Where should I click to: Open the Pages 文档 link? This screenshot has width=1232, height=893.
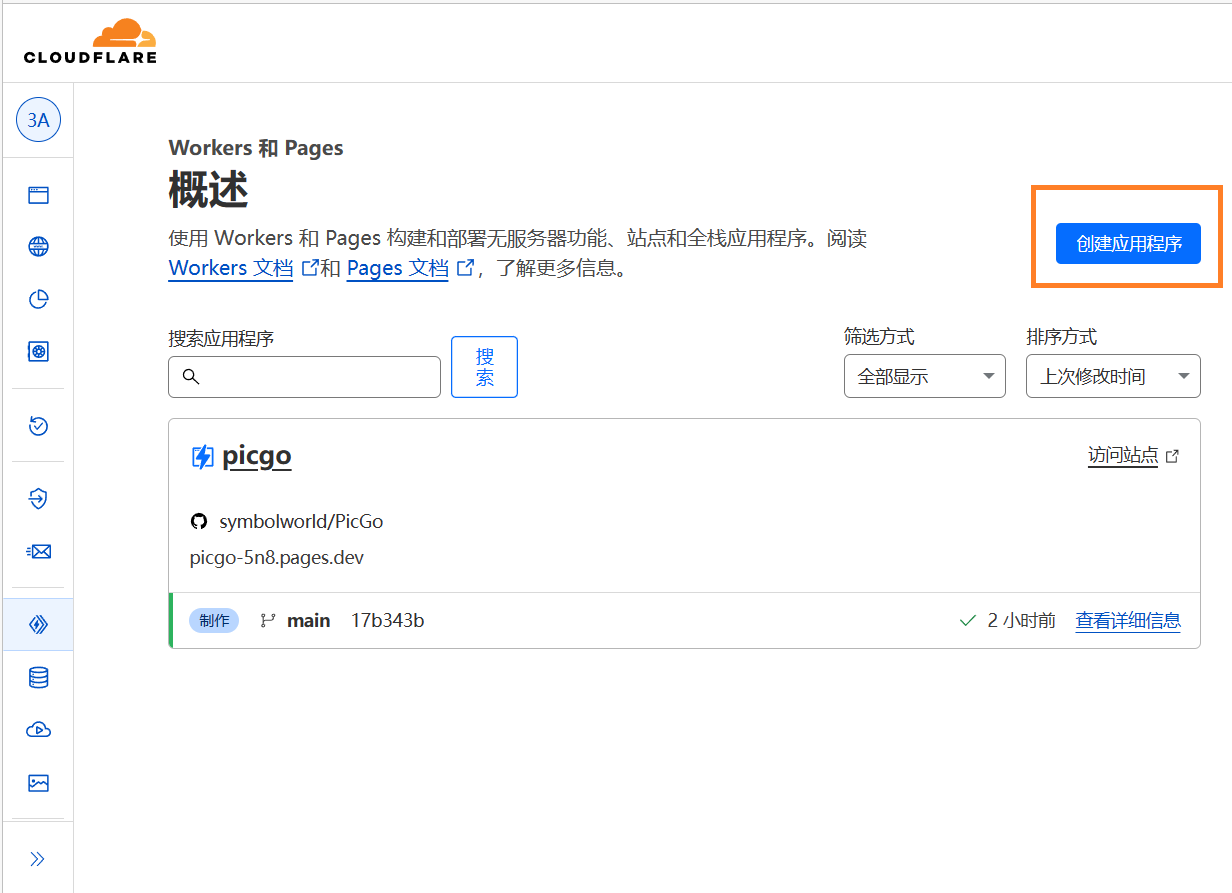coord(397,268)
